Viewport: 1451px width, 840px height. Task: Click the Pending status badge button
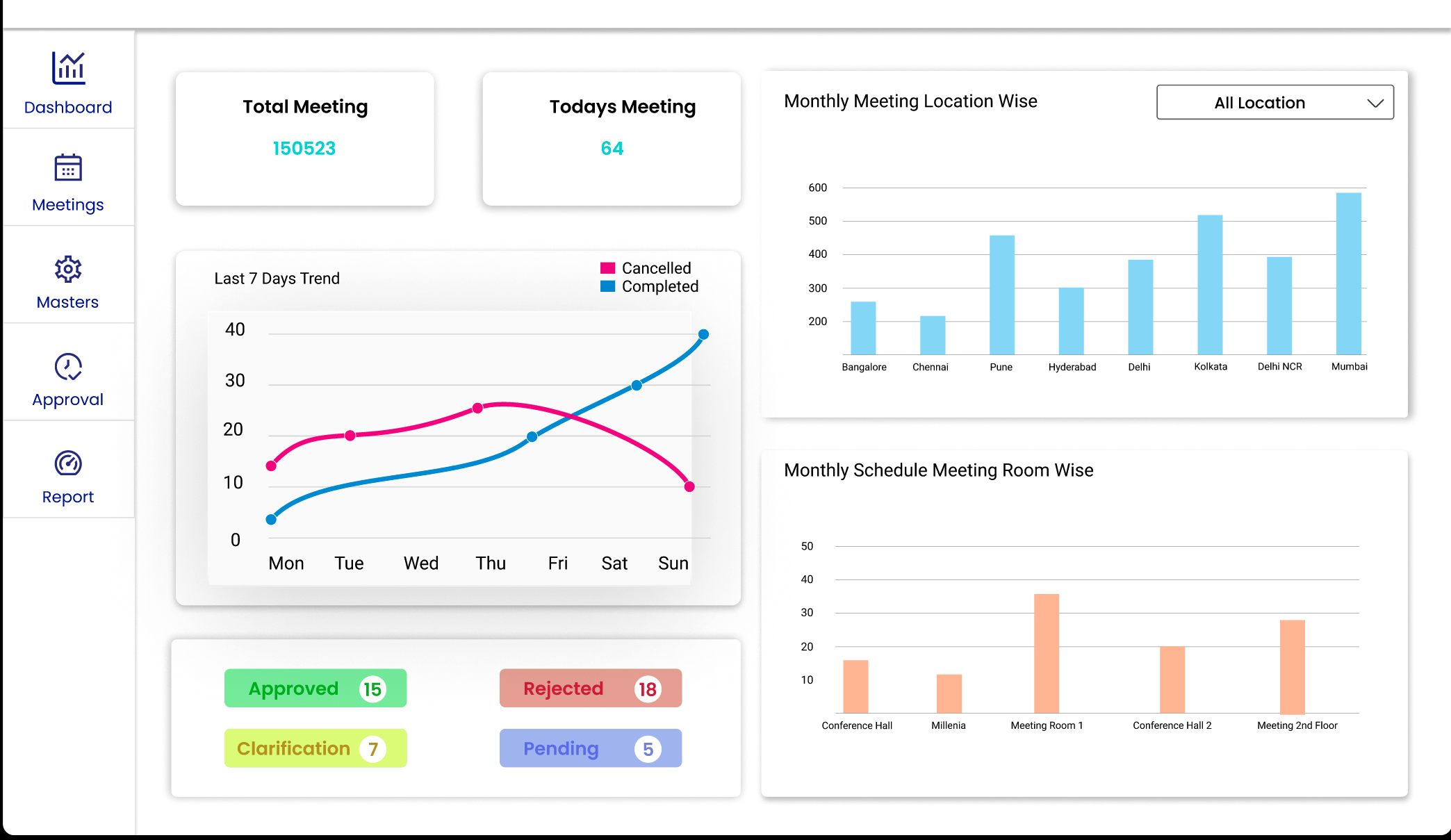(589, 747)
